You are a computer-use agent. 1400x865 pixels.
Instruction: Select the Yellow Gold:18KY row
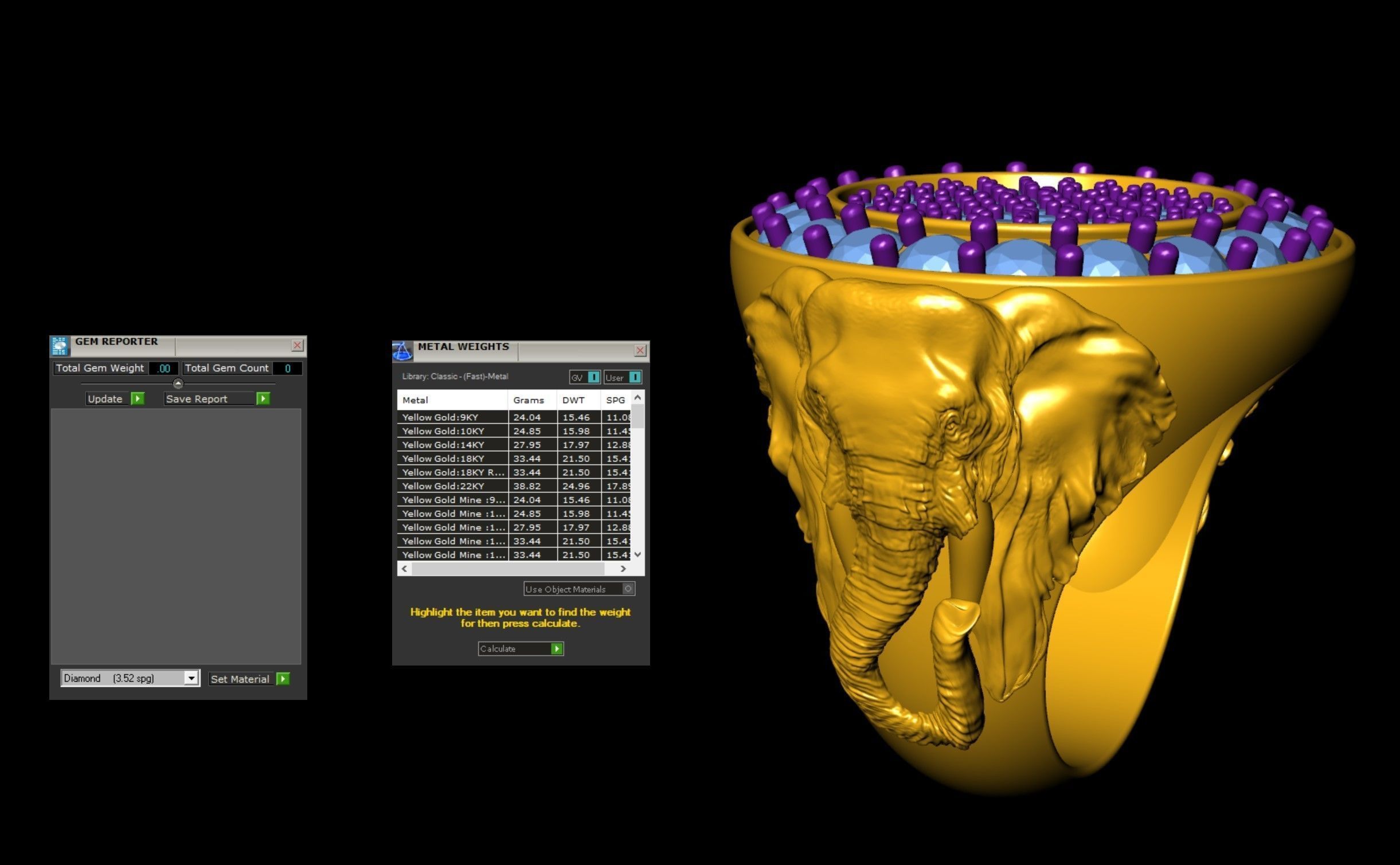[x=514, y=459]
